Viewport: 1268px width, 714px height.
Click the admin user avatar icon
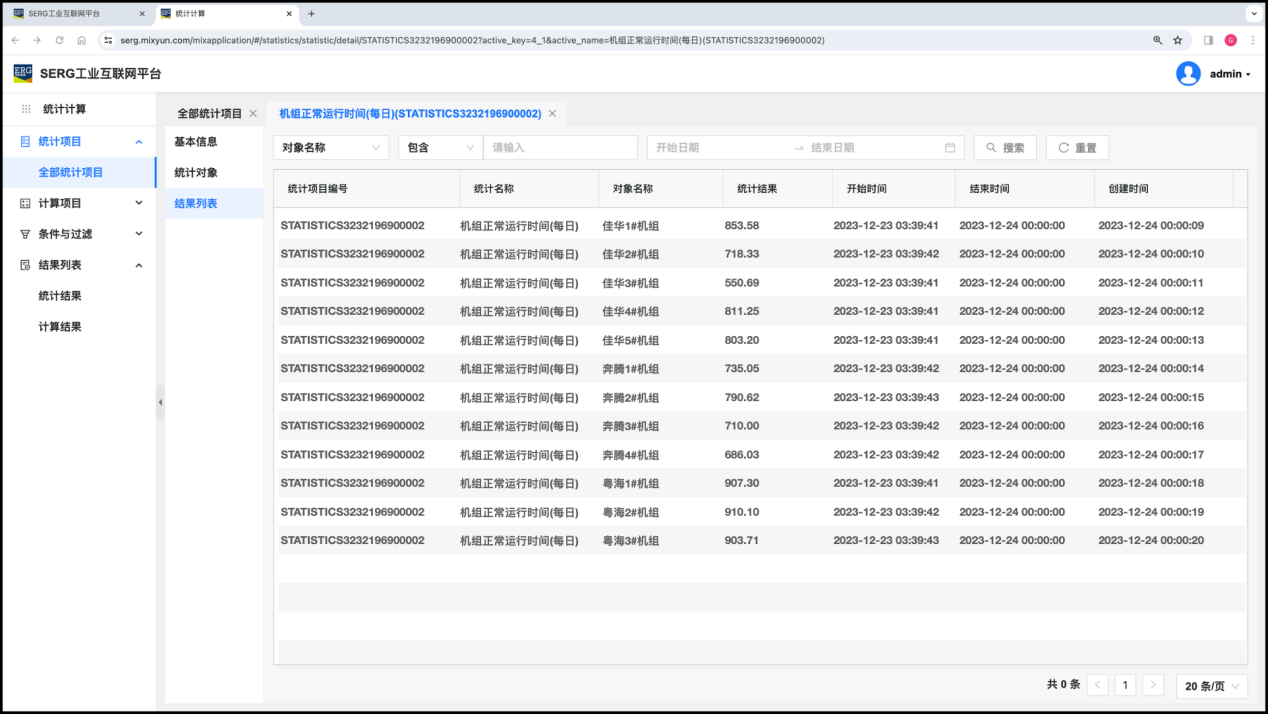coord(1188,73)
